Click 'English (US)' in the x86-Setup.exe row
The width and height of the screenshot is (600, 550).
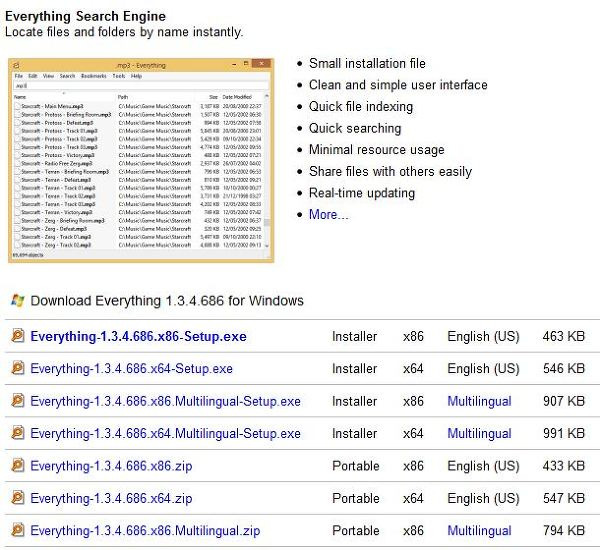coord(483,336)
